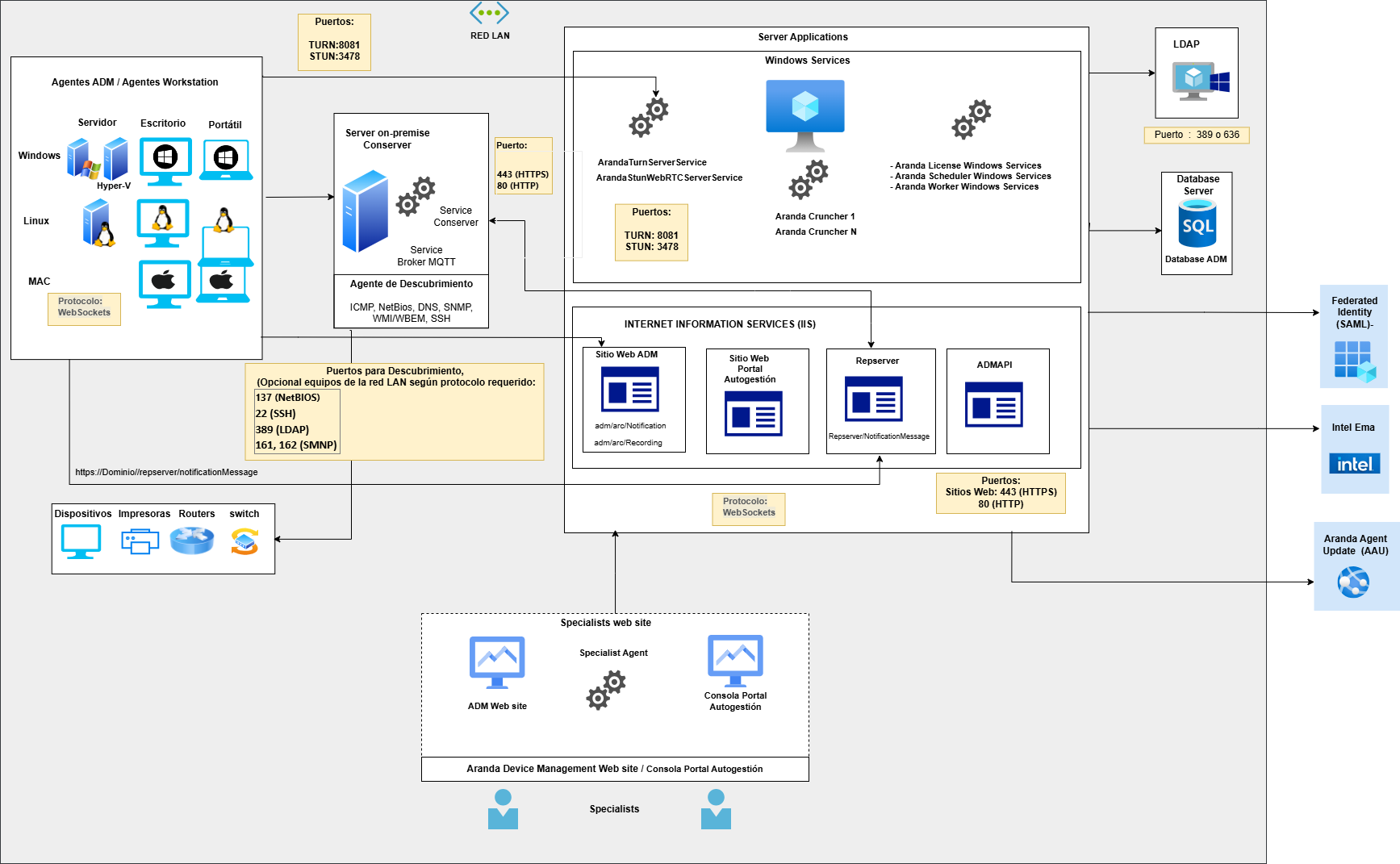Screen dimensions: 1400x864
Task: Click the TURN:8081 STUN:3478 ports note at top
Action: pos(334,42)
